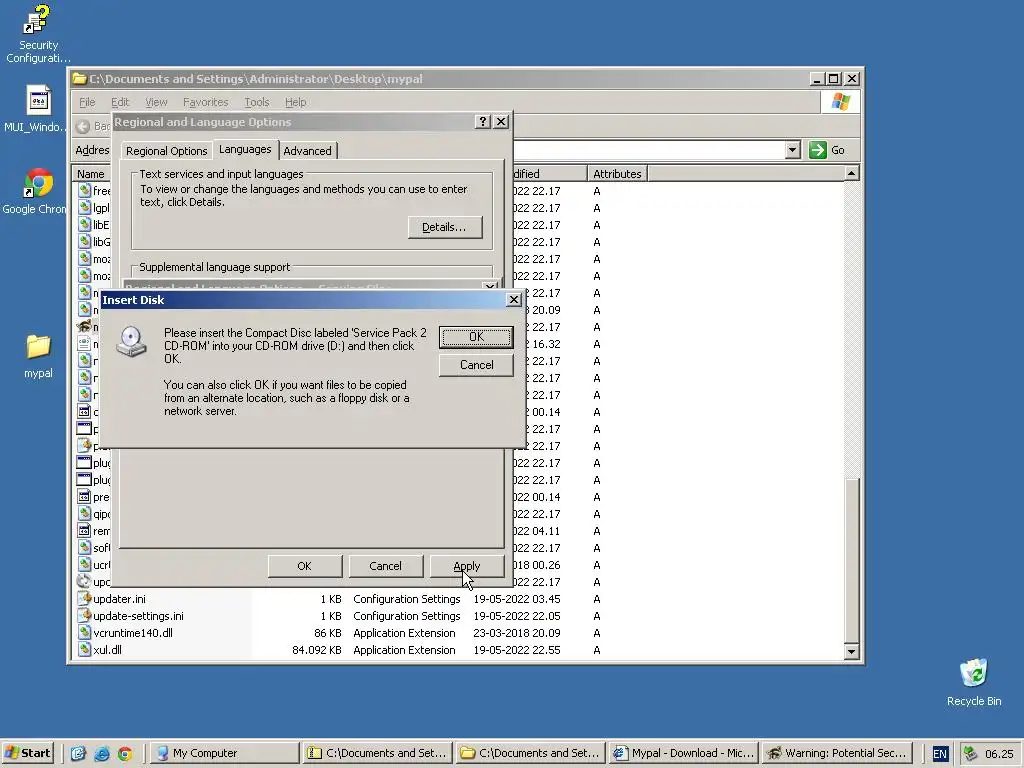The image size is (1024, 768).
Task: Open the Edit menu in Explorer
Action: 120,102
